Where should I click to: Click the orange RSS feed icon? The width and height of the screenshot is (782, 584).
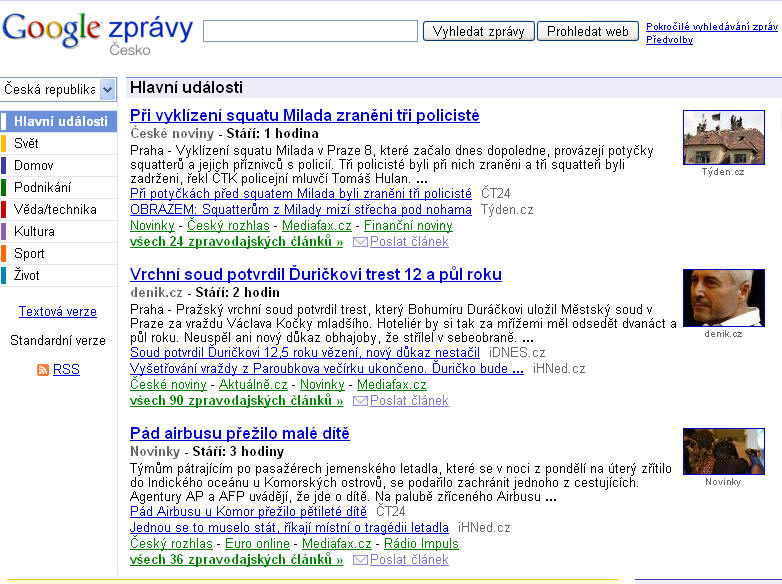[43, 370]
